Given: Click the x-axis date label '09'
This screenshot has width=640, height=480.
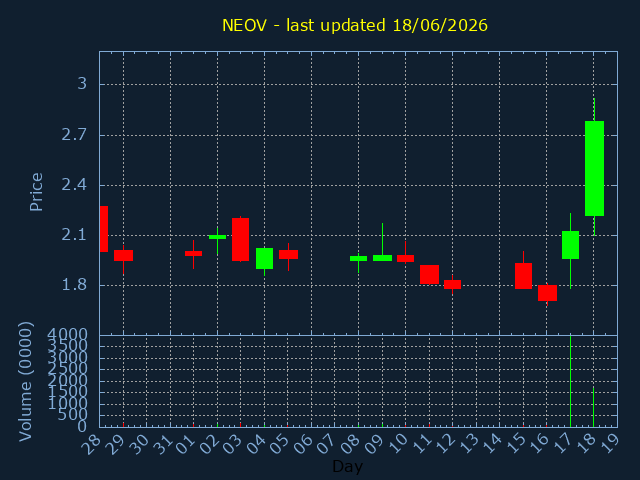Looking at the screenshot, I should 374,444.
